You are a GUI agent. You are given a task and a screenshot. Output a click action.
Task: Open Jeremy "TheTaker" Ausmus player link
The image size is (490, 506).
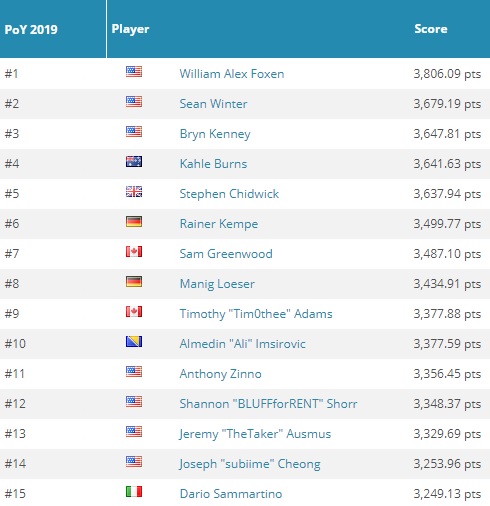tap(255, 434)
